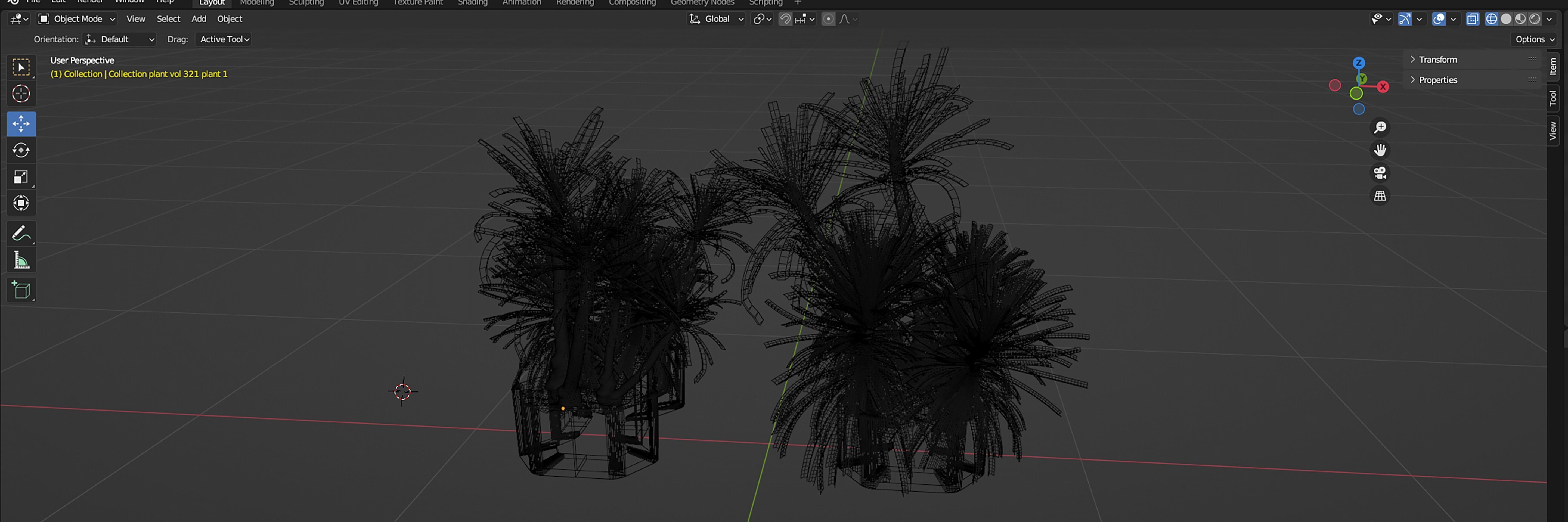Screen dimensions: 1568x522
Task: Open proportional editing falloff menu
Action: pos(848,19)
